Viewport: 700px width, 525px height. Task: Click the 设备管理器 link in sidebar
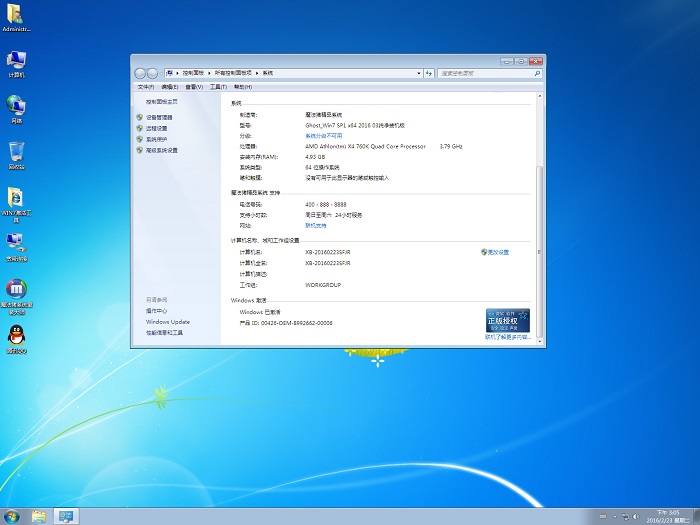[159, 117]
